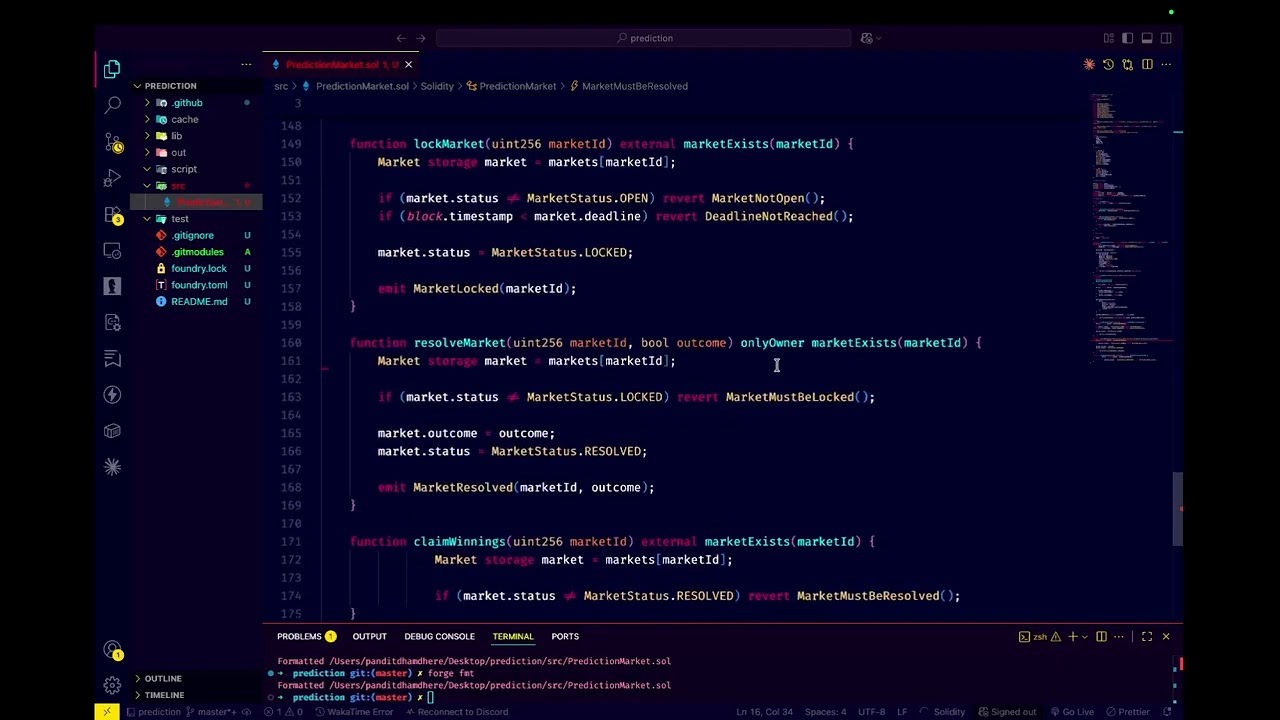The height and width of the screenshot is (720, 1280).
Task: Collapse the PREDICTION root folder
Action: coord(170,86)
